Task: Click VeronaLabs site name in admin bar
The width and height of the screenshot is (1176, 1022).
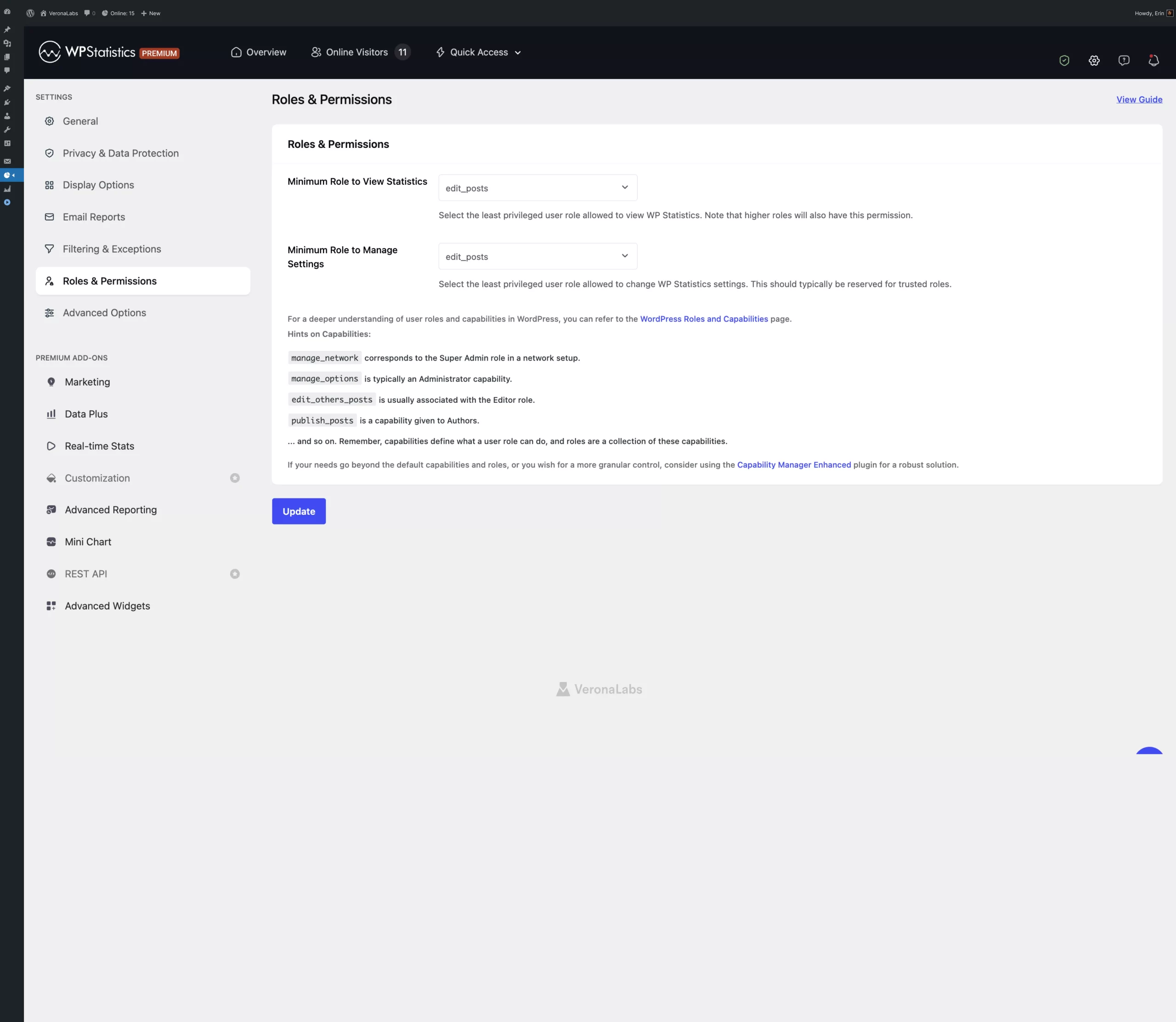Action: pos(59,13)
